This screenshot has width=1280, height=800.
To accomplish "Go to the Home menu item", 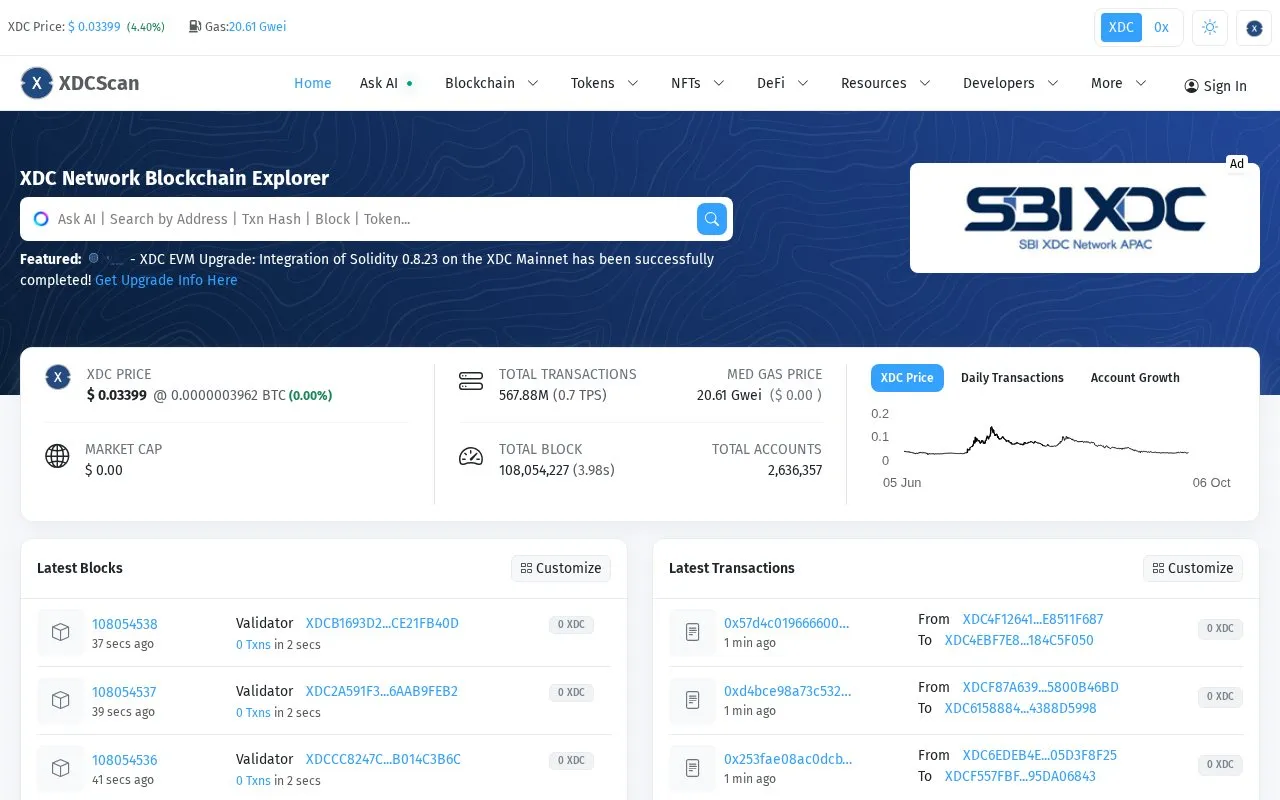I will [x=313, y=83].
